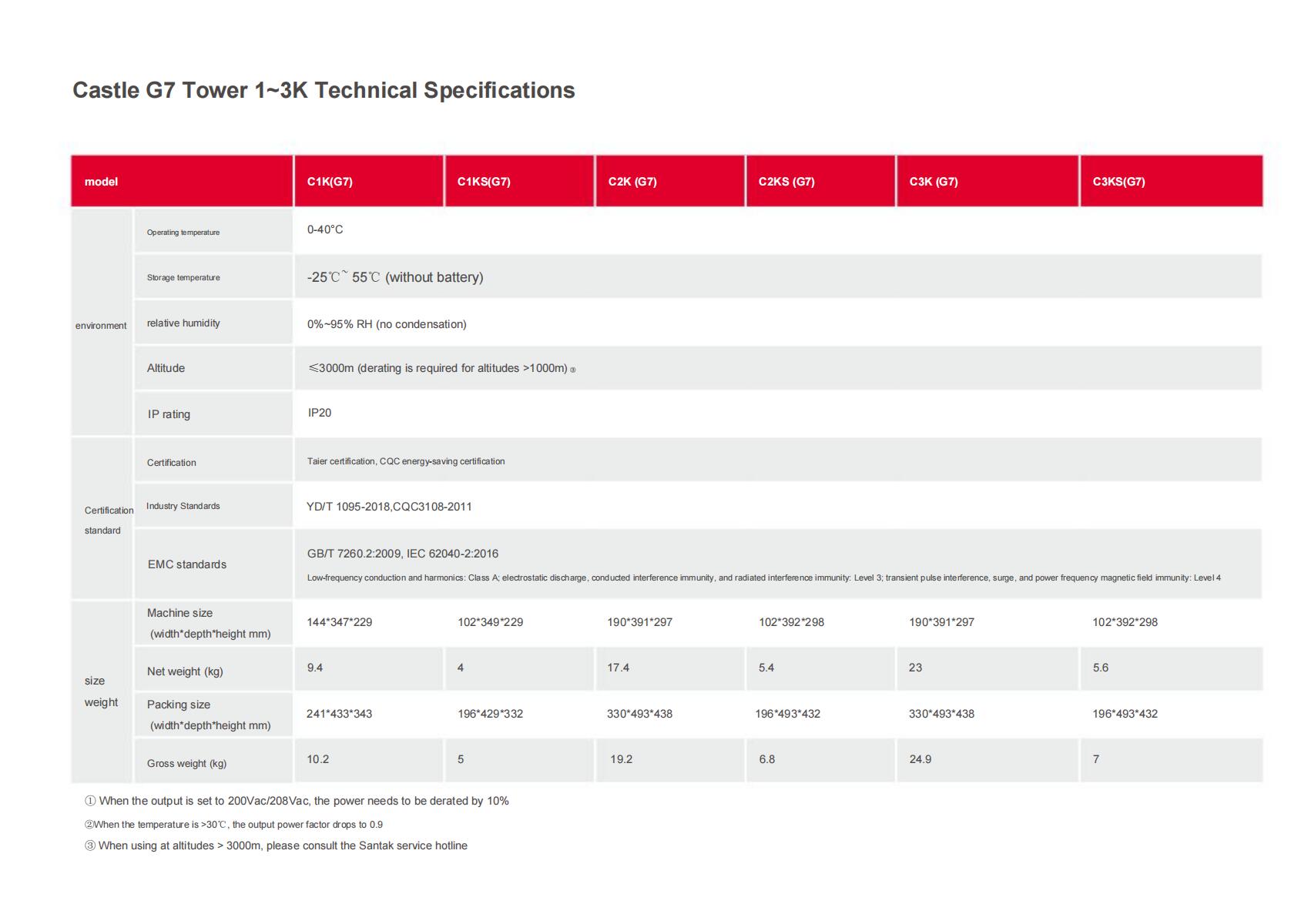Click the C2K (G7) column header

point(632,182)
